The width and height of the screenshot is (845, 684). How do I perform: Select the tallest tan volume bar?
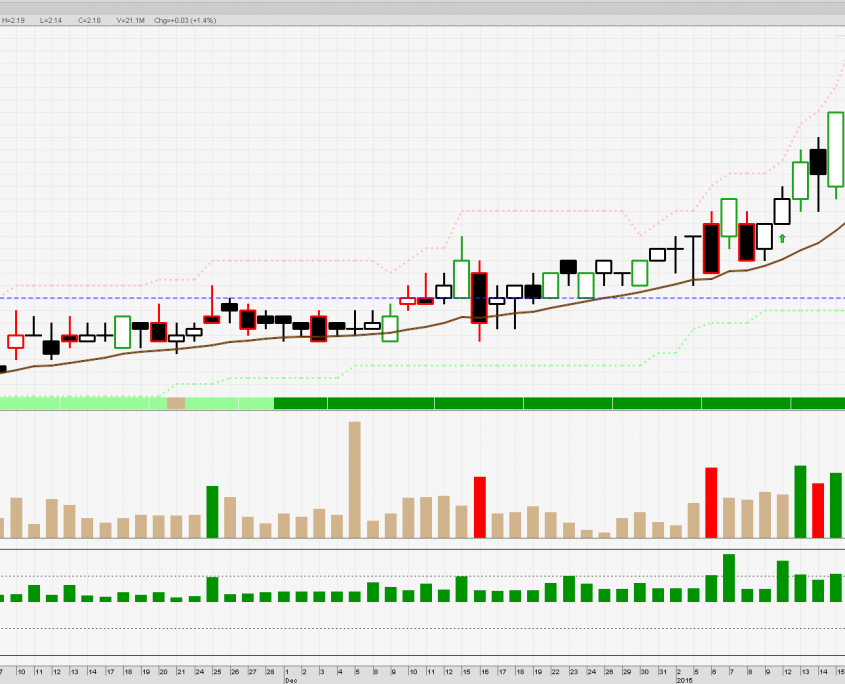(354, 479)
